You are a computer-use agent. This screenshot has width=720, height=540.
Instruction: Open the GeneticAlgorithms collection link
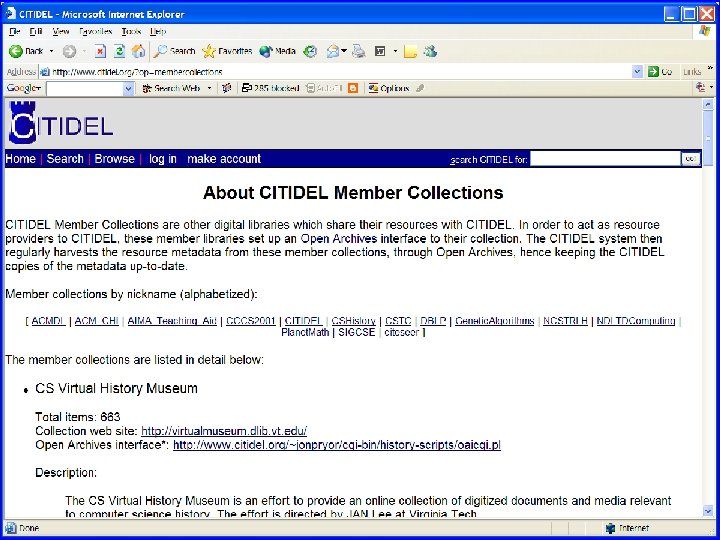click(495, 321)
